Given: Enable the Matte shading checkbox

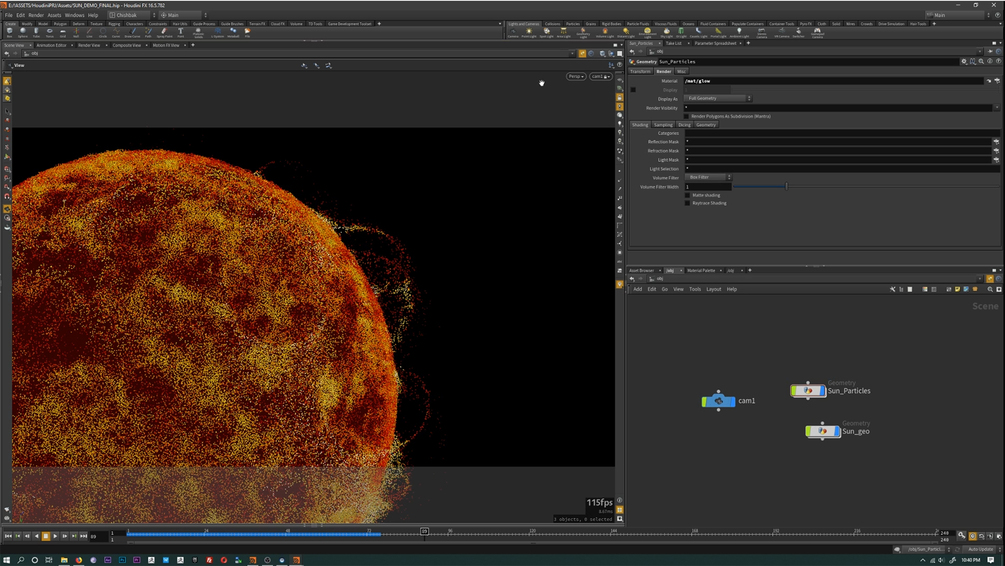Looking at the screenshot, I should pos(688,195).
